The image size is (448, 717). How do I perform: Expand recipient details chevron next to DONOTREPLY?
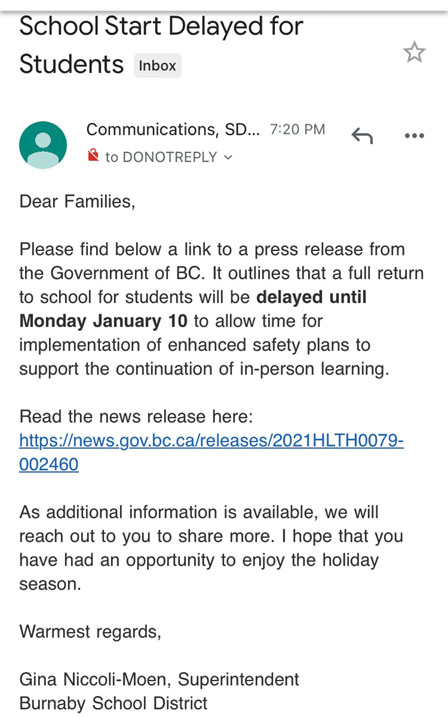tap(228, 158)
